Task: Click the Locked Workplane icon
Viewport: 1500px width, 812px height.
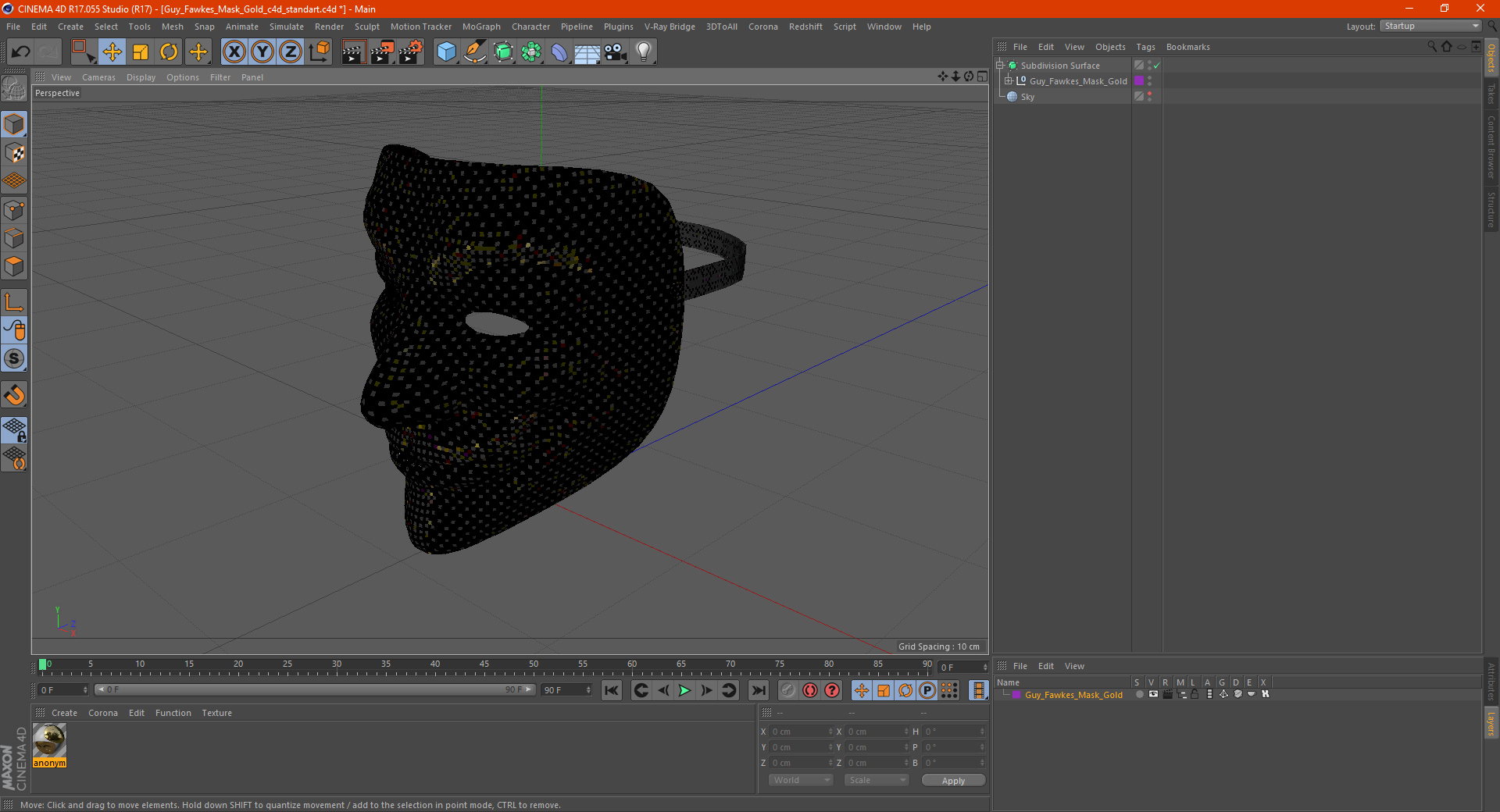Action: (14, 429)
